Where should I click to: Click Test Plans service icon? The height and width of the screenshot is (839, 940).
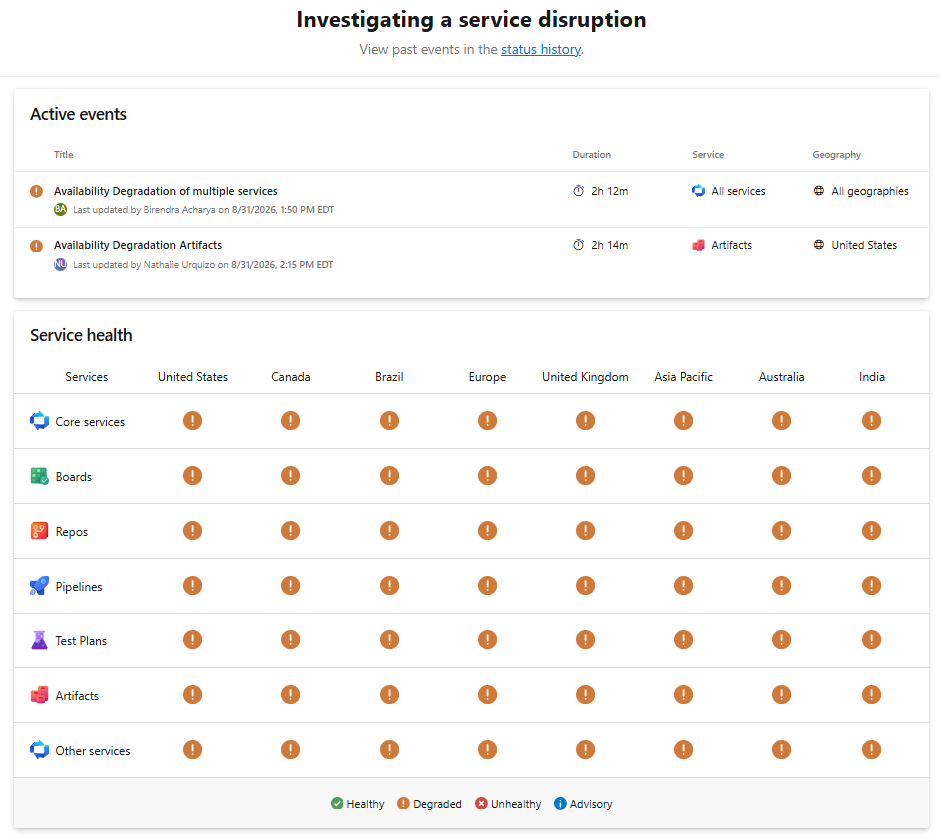(40, 640)
